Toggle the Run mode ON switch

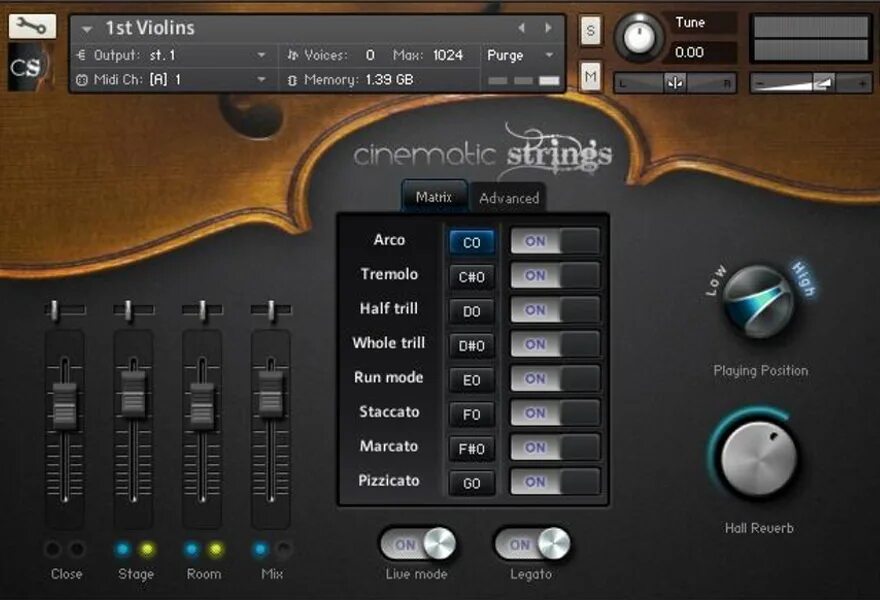click(x=554, y=379)
